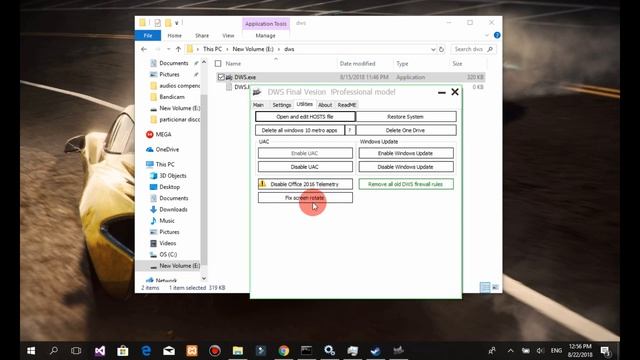
Task: Select OneDrive in the navigation pane
Action: (x=167, y=149)
